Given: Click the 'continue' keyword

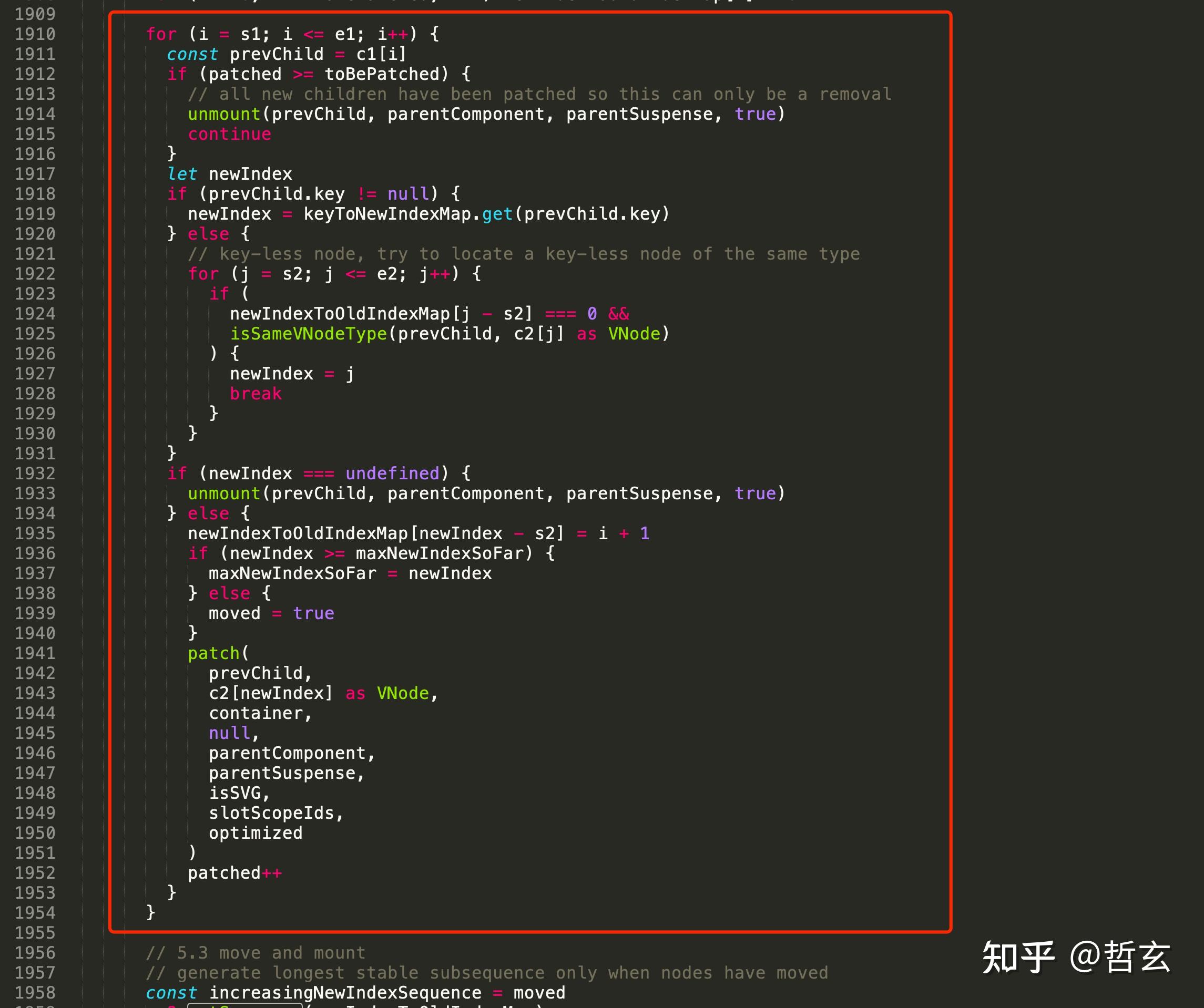Looking at the screenshot, I should (x=229, y=134).
